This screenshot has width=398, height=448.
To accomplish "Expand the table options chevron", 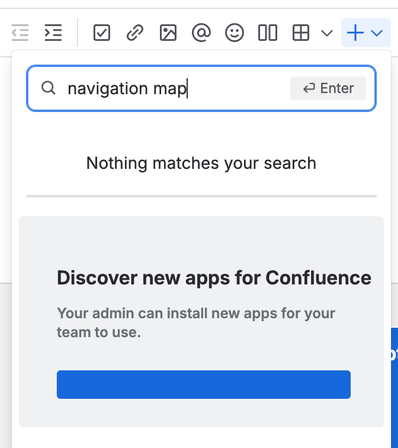I will pyautogui.click(x=327, y=33).
